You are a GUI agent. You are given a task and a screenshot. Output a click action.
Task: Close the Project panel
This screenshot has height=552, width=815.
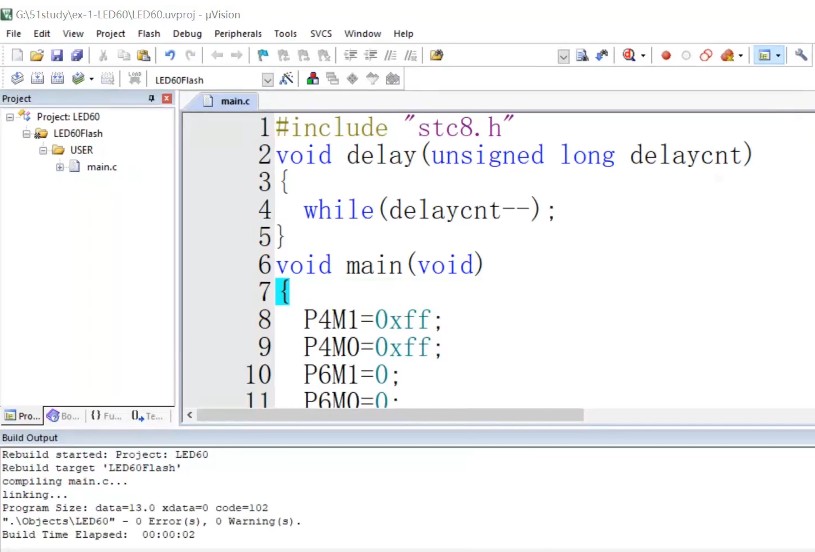tap(167, 99)
